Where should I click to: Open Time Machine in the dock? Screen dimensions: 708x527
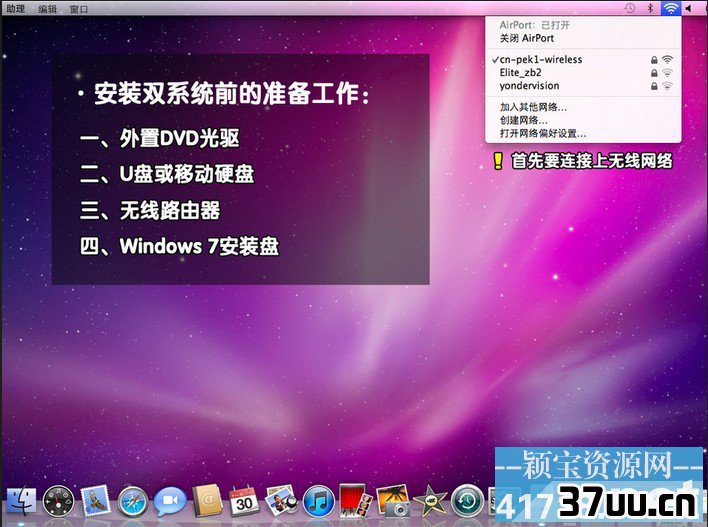pyautogui.click(x=467, y=501)
